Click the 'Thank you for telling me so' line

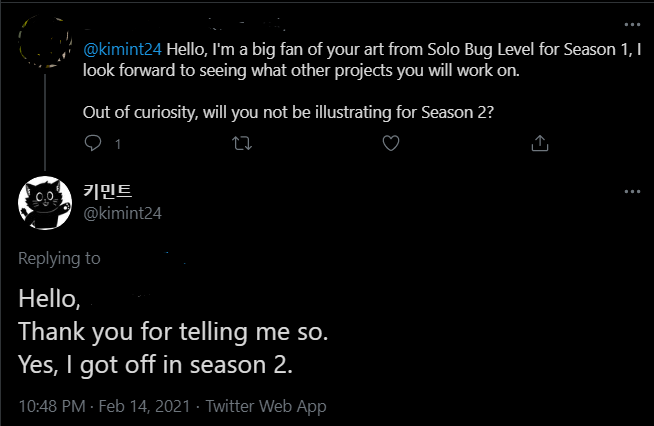173,331
